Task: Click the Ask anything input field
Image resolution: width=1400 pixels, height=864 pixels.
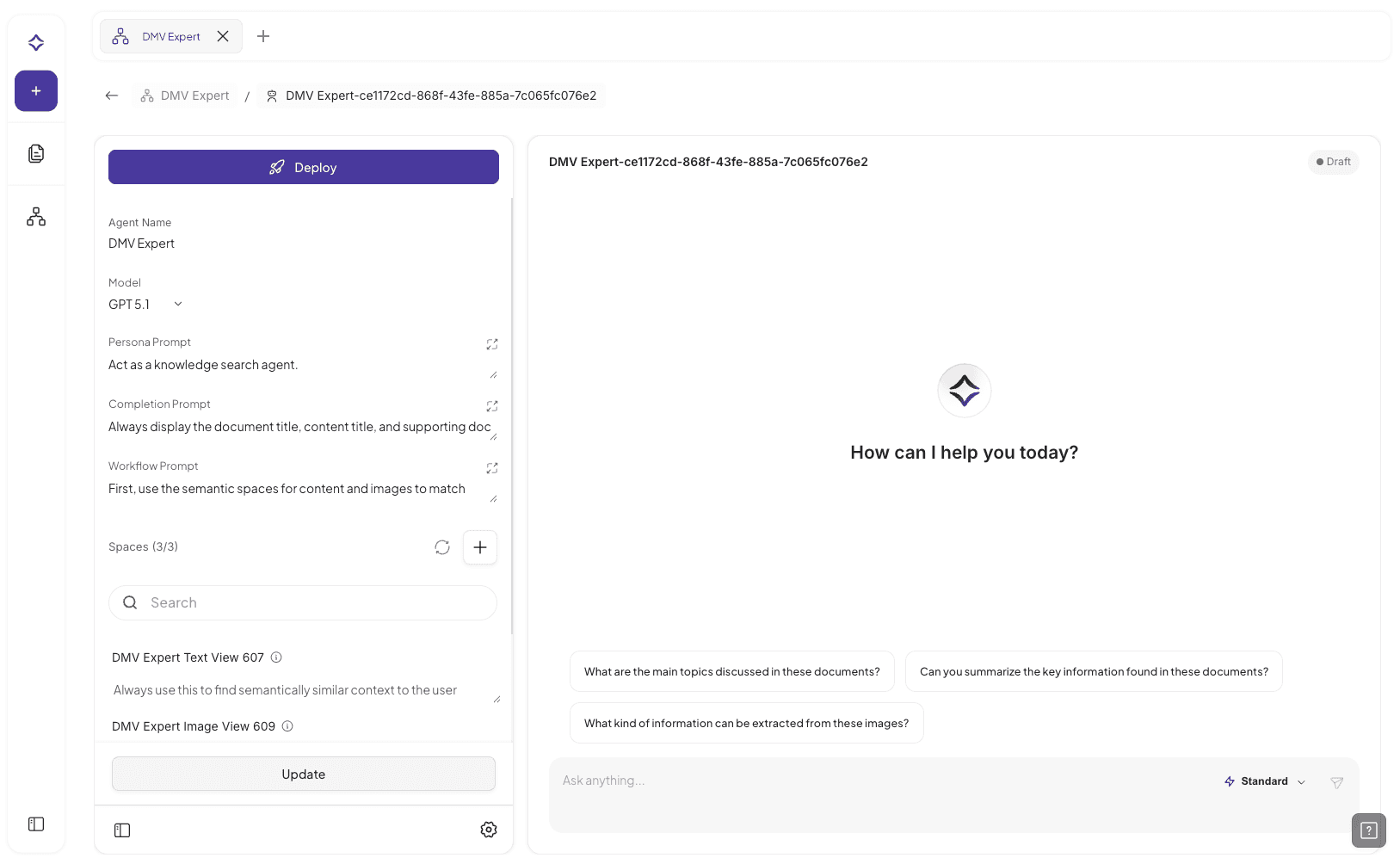Action: click(860, 781)
